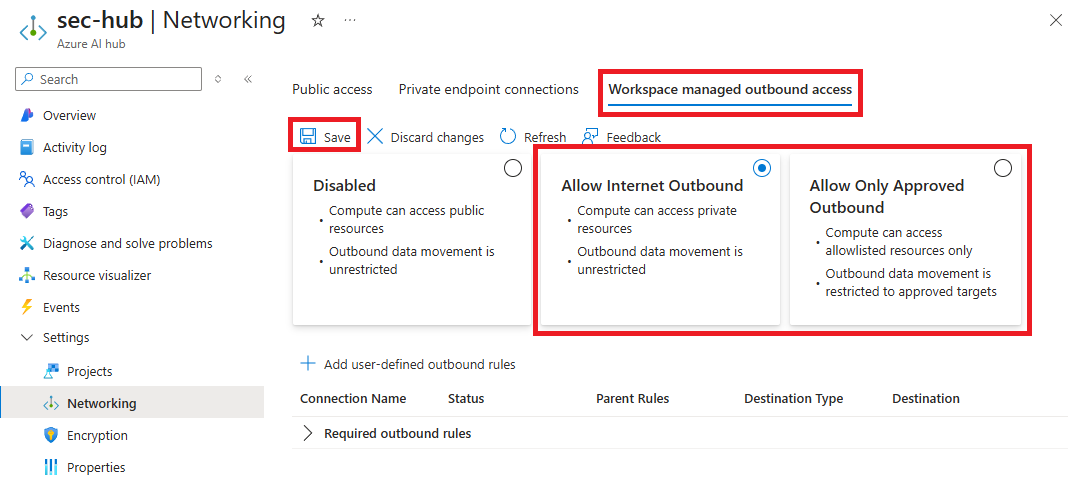This screenshot has width=1068, height=482.
Task: Click the Projects icon
Action: pos(51,371)
